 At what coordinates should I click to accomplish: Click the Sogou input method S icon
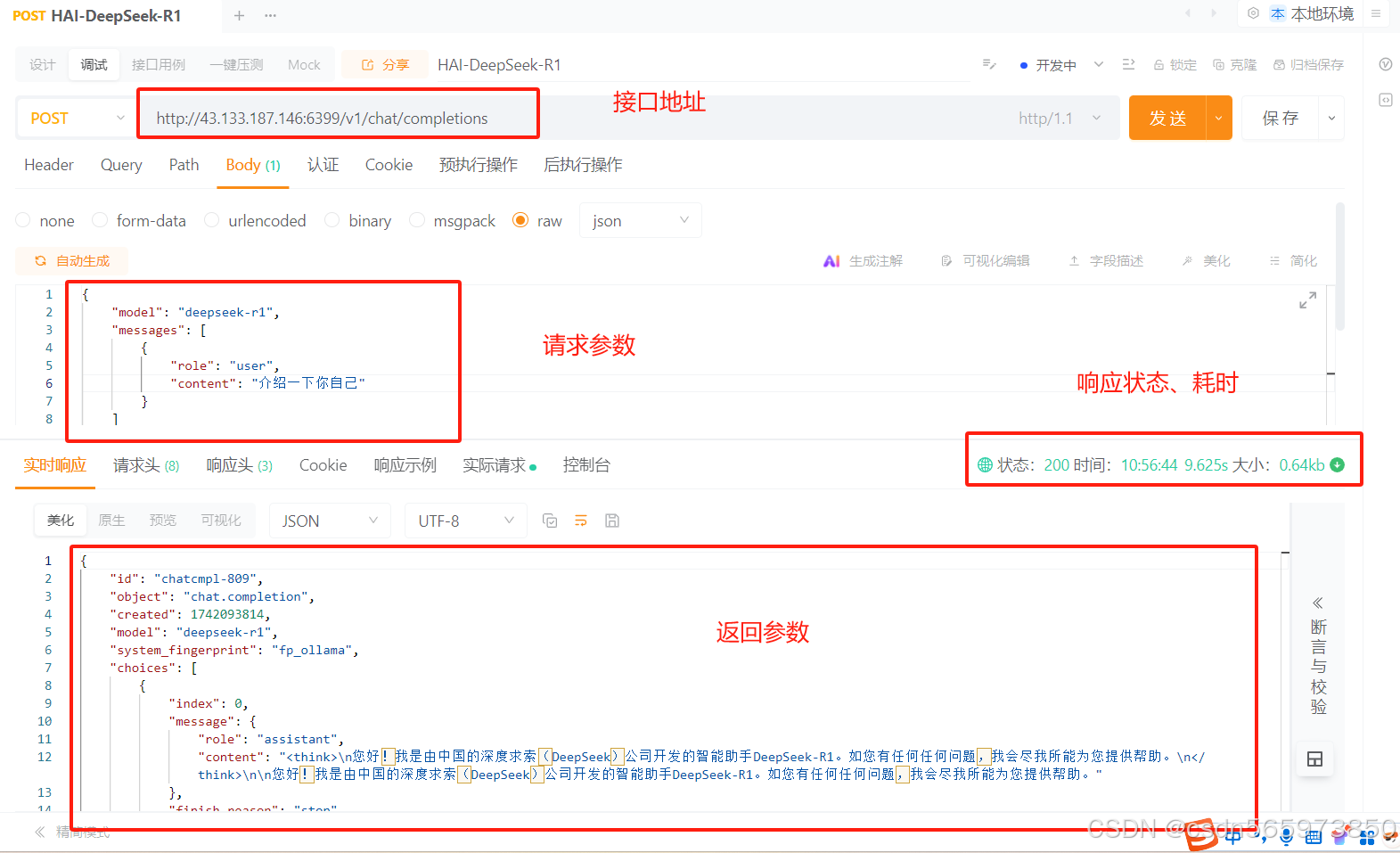point(1201,834)
